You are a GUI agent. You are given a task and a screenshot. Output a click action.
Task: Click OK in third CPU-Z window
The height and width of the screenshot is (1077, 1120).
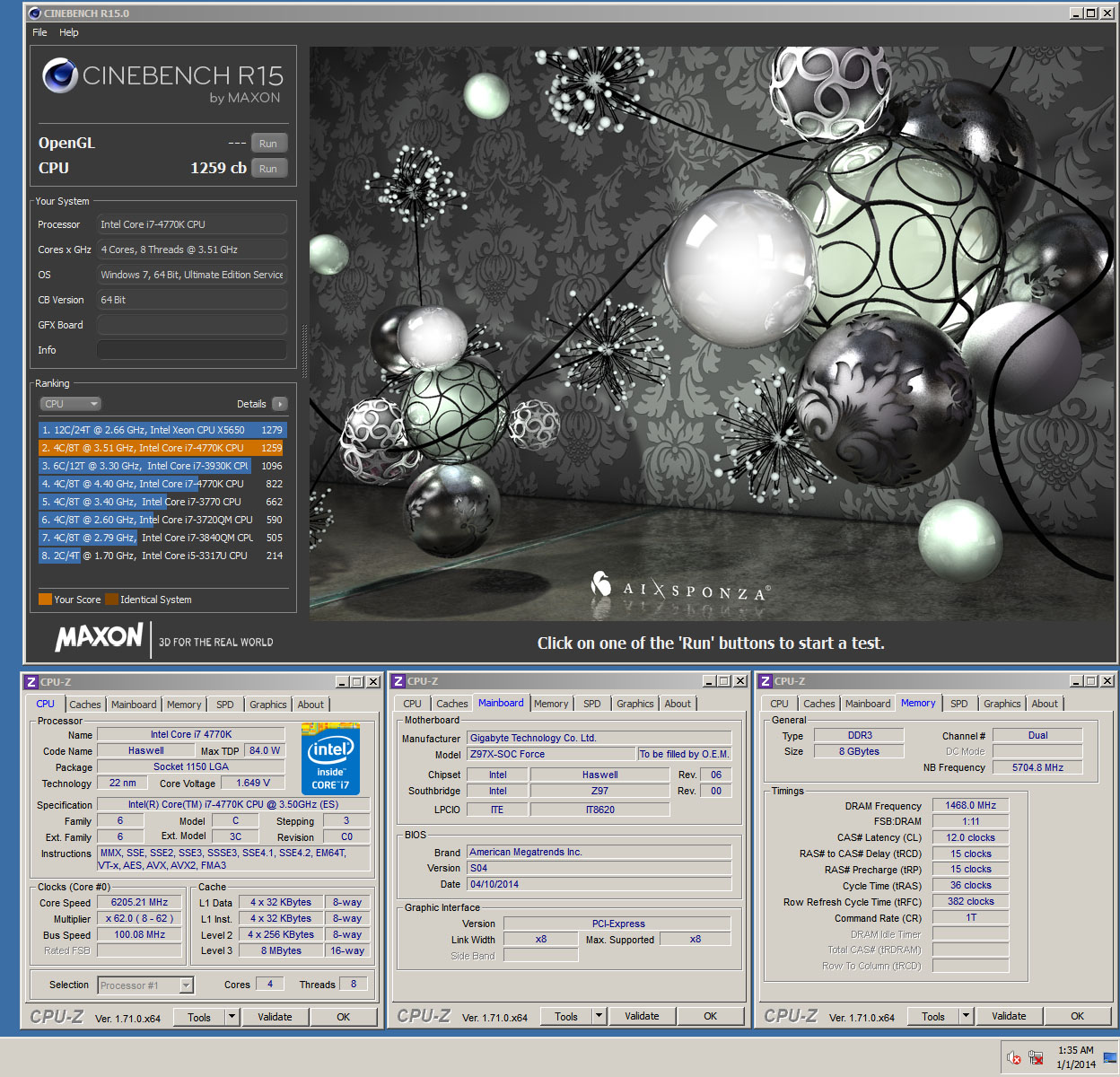1078,1017
